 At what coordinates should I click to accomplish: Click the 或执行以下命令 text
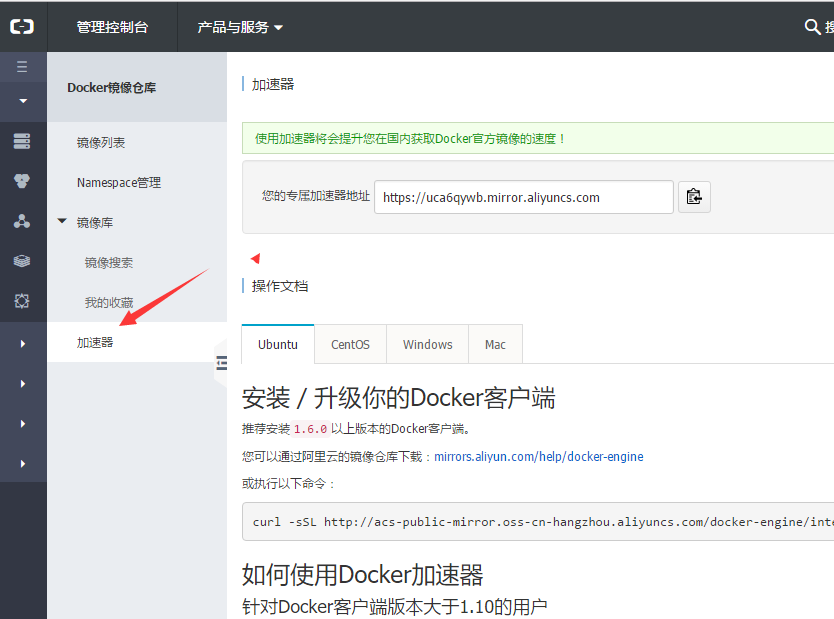click(x=288, y=483)
